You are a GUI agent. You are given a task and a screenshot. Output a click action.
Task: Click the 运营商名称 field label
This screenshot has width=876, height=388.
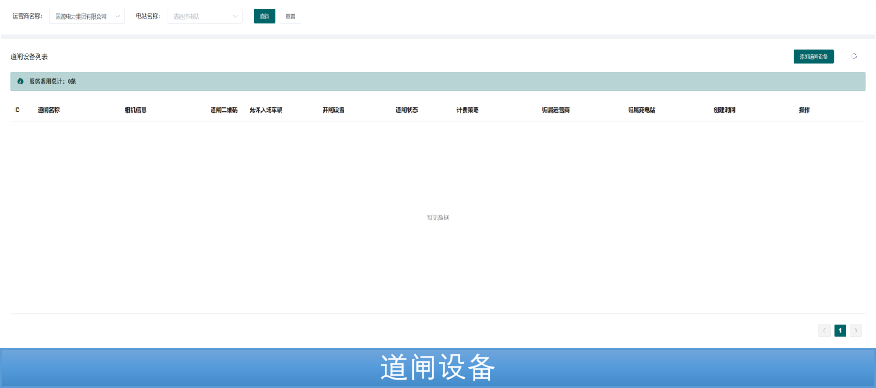pos(27,16)
